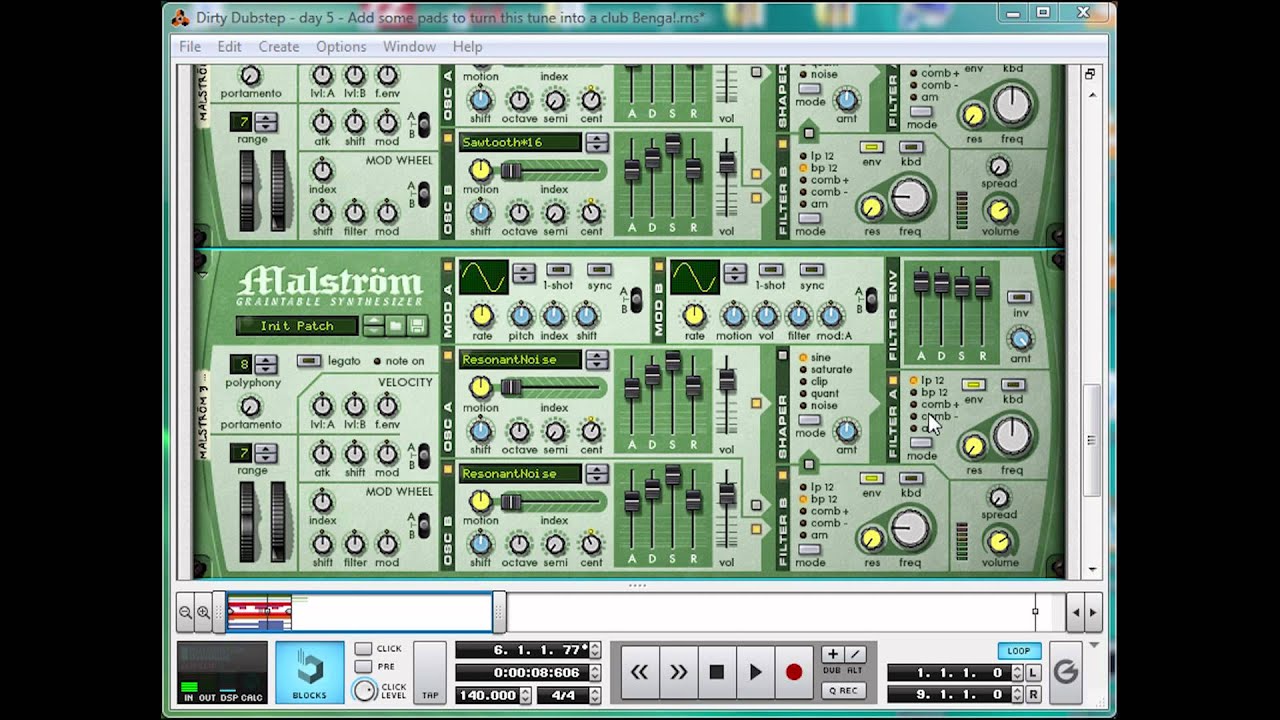Click the spread knob in Init Patch Malström
Viewport: 1280px width, 720px height.
pyautogui.click(x=998, y=497)
